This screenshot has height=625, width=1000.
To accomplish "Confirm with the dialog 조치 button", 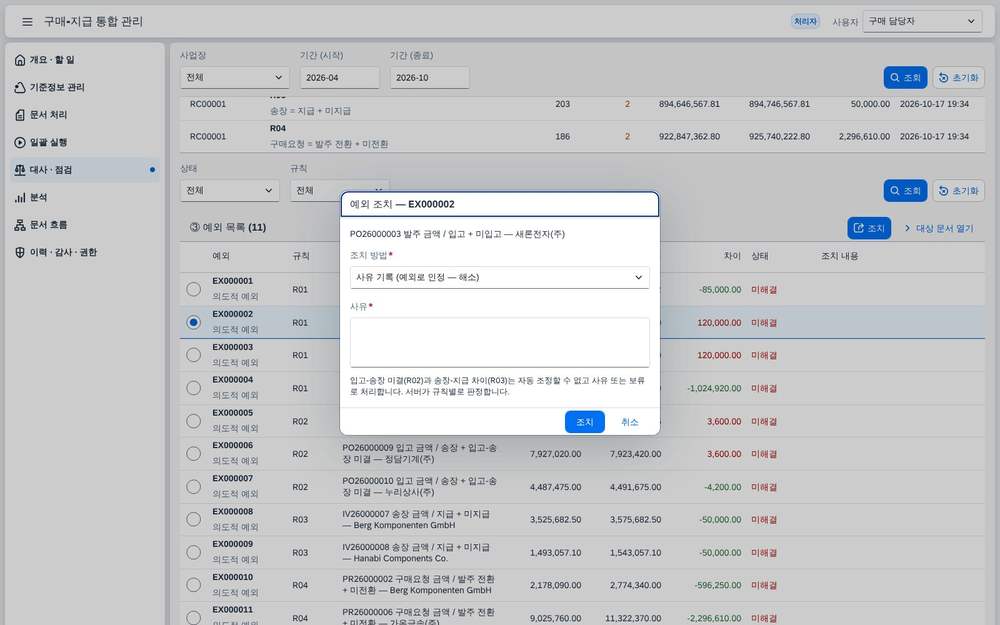I will click(x=584, y=422).
